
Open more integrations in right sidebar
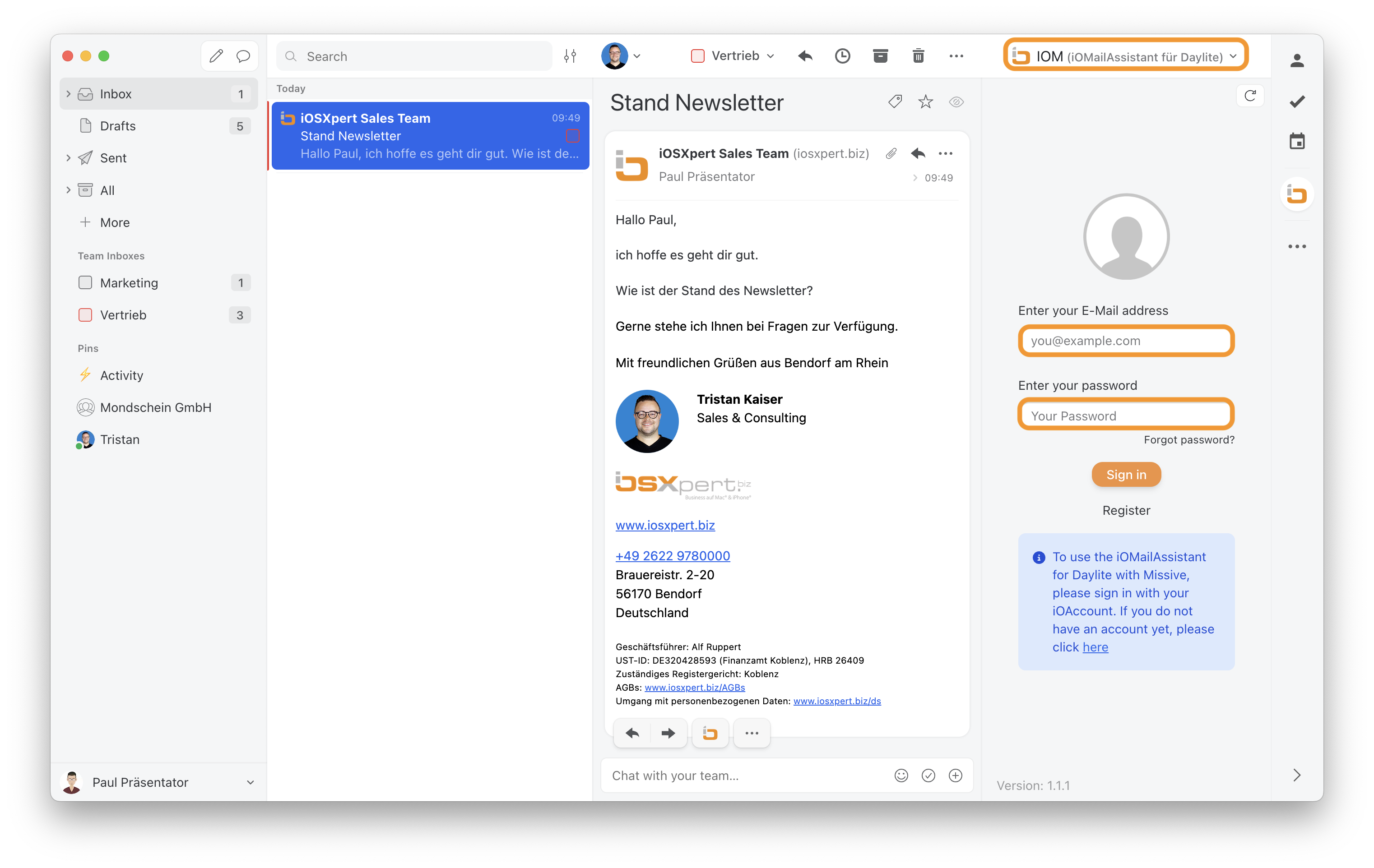click(x=1297, y=246)
